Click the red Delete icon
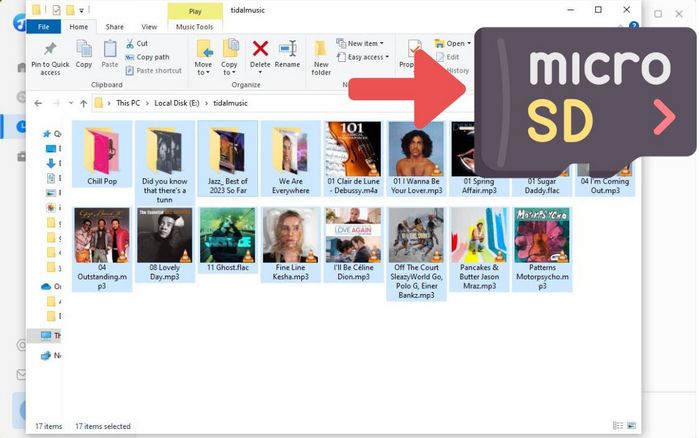 [260, 48]
